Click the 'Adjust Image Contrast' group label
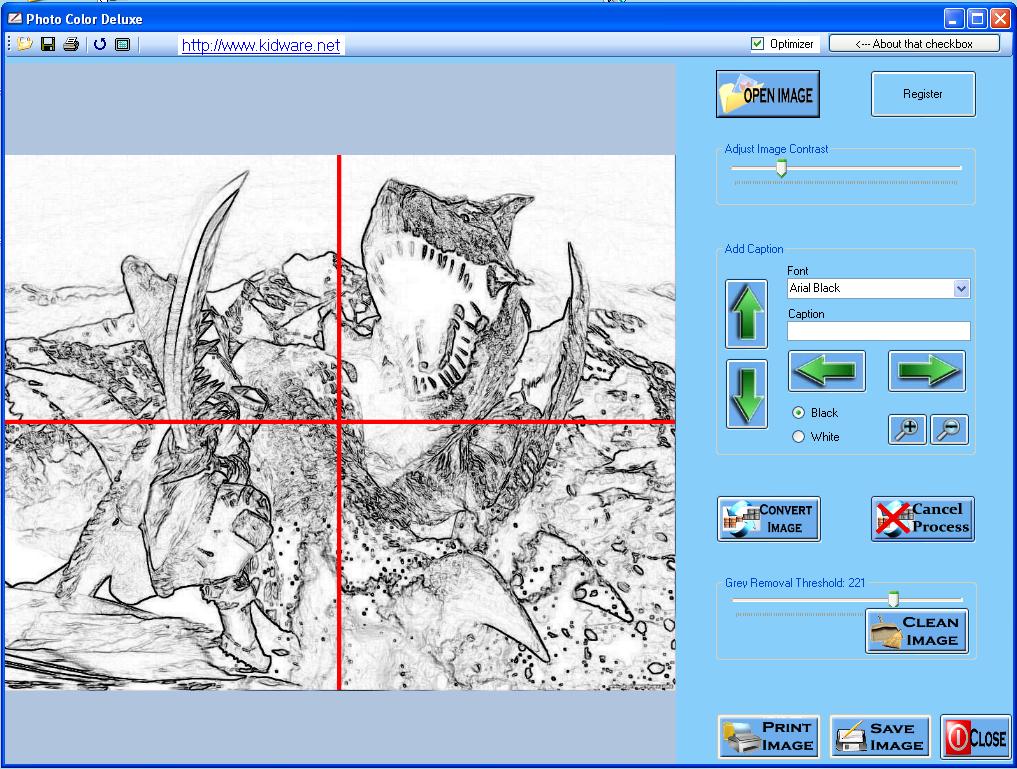Image resolution: width=1017 pixels, height=769 pixels. (776, 149)
